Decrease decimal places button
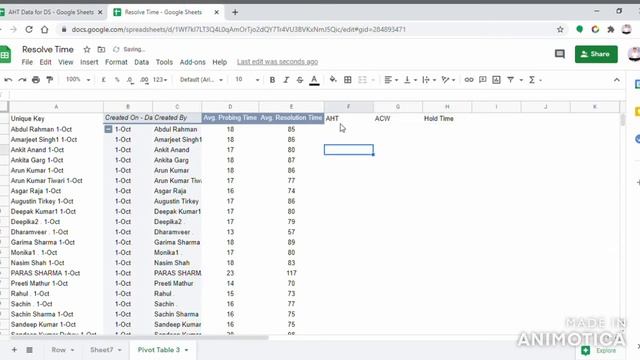The image size is (640, 360). tap(130, 80)
